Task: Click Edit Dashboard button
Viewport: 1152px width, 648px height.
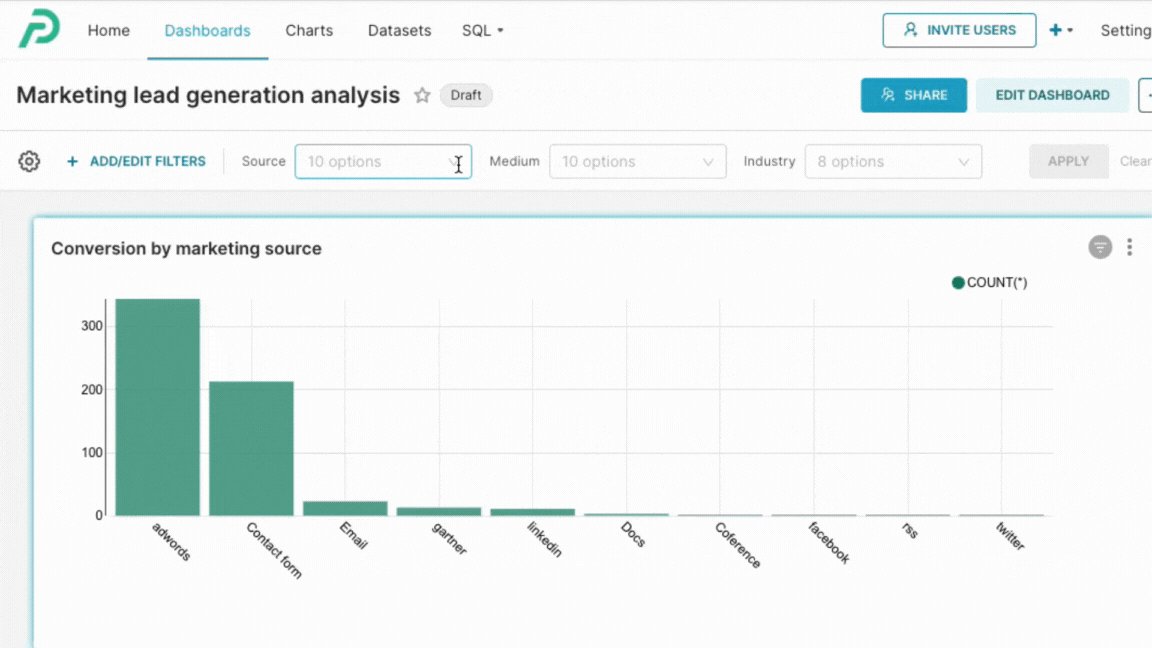Action: (1052, 95)
